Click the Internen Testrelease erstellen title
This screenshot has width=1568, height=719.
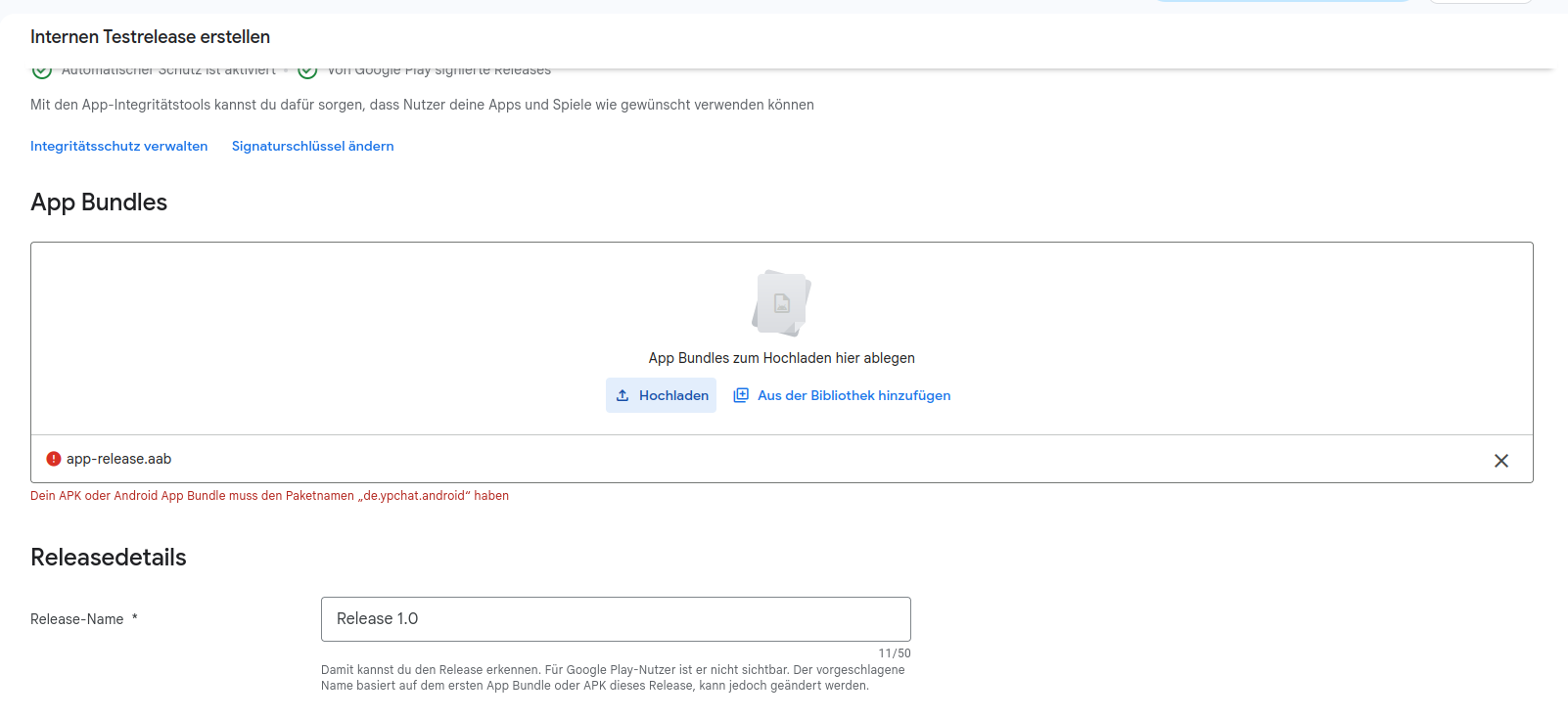[150, 37]
